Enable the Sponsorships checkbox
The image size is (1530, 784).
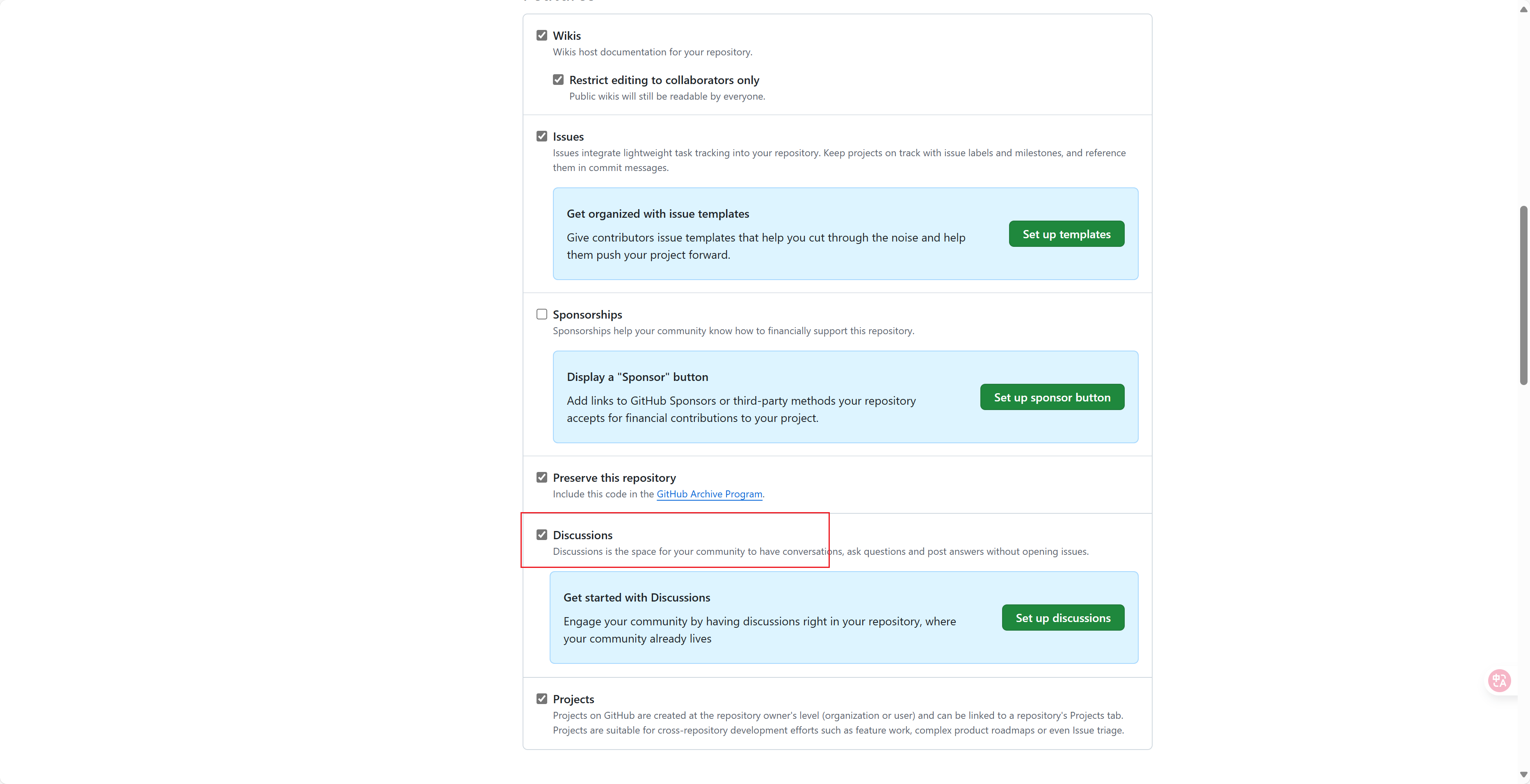(x=542, y=314)
